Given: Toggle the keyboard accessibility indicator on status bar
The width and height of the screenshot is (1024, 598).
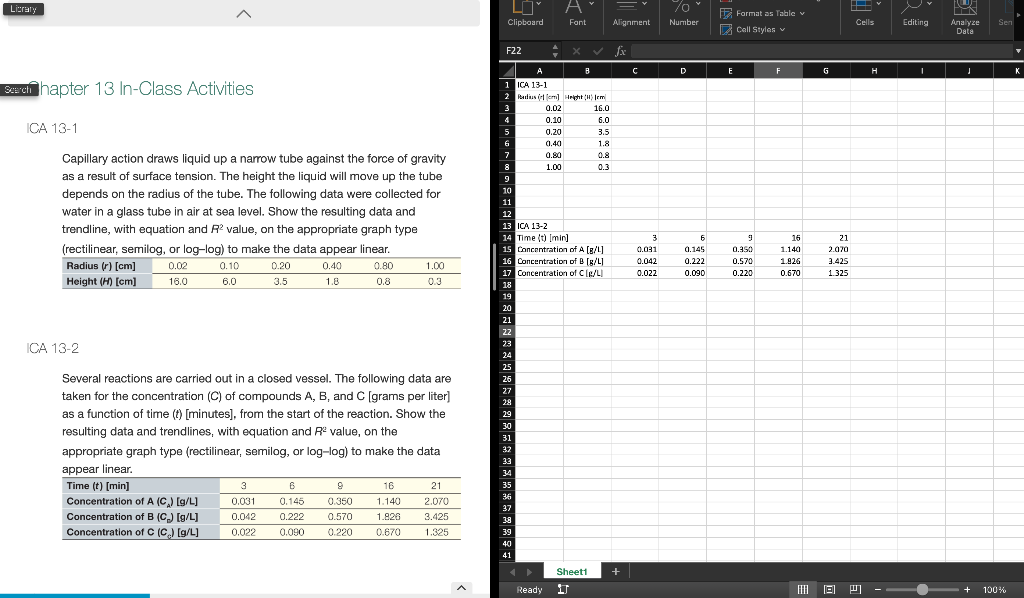Looking at the screenshot, I should point(562,589).
